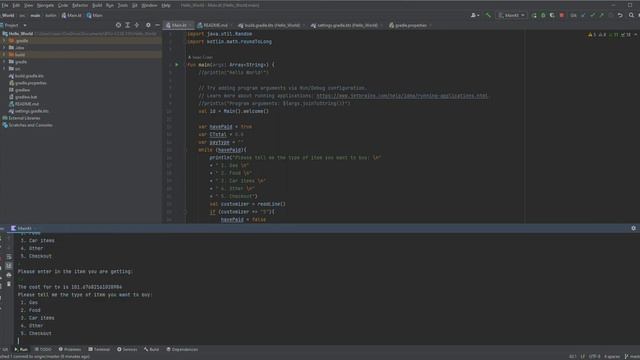The image size is (640, 360).
Task: Click the Git update project arrow
Action: tap(583, 15)
